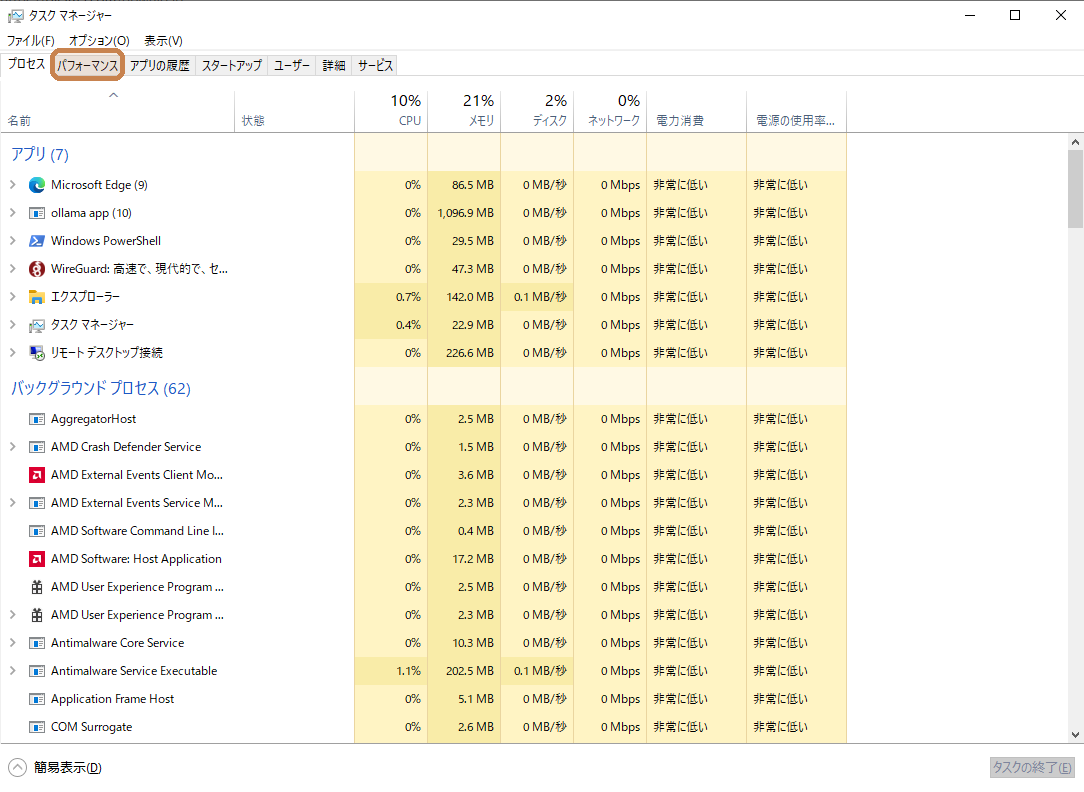Open the ファイル(F) menu
This screenshot has height=792, width=1084.
tap(31, 41)
